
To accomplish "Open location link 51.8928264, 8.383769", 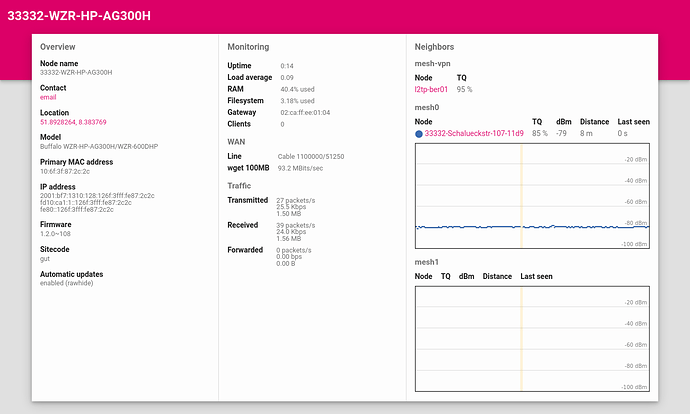I will click(73, 122).
